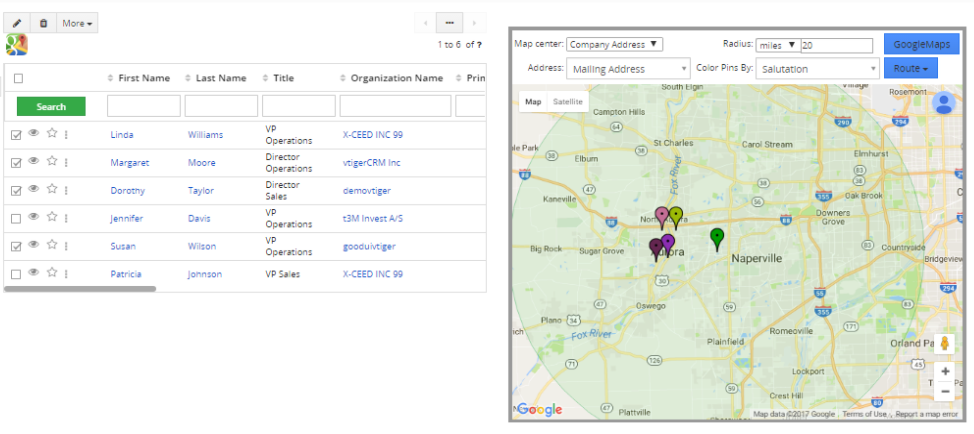Click Report a map error link
The image size is (974, 434).
[927, 414]
